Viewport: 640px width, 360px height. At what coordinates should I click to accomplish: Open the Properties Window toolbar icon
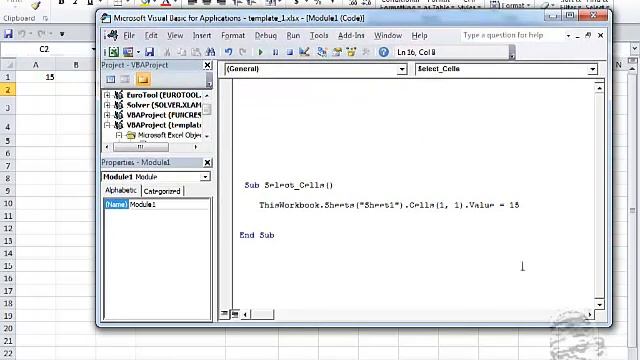[x=337, y=52]
